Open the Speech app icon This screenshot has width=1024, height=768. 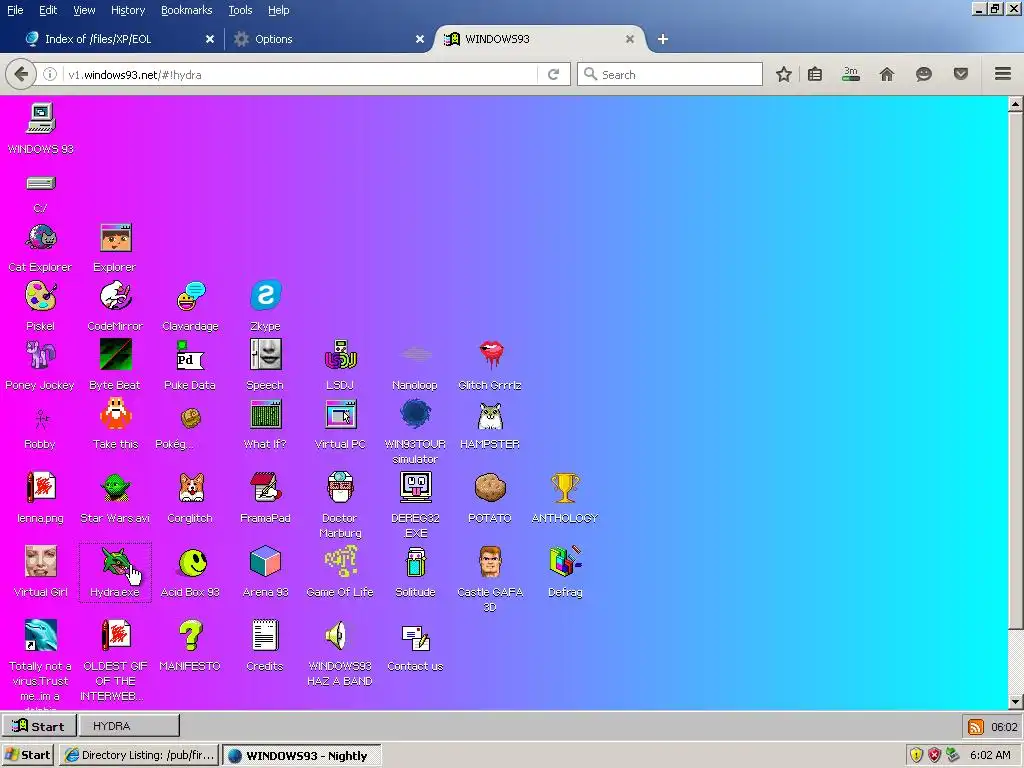[265, 355]
